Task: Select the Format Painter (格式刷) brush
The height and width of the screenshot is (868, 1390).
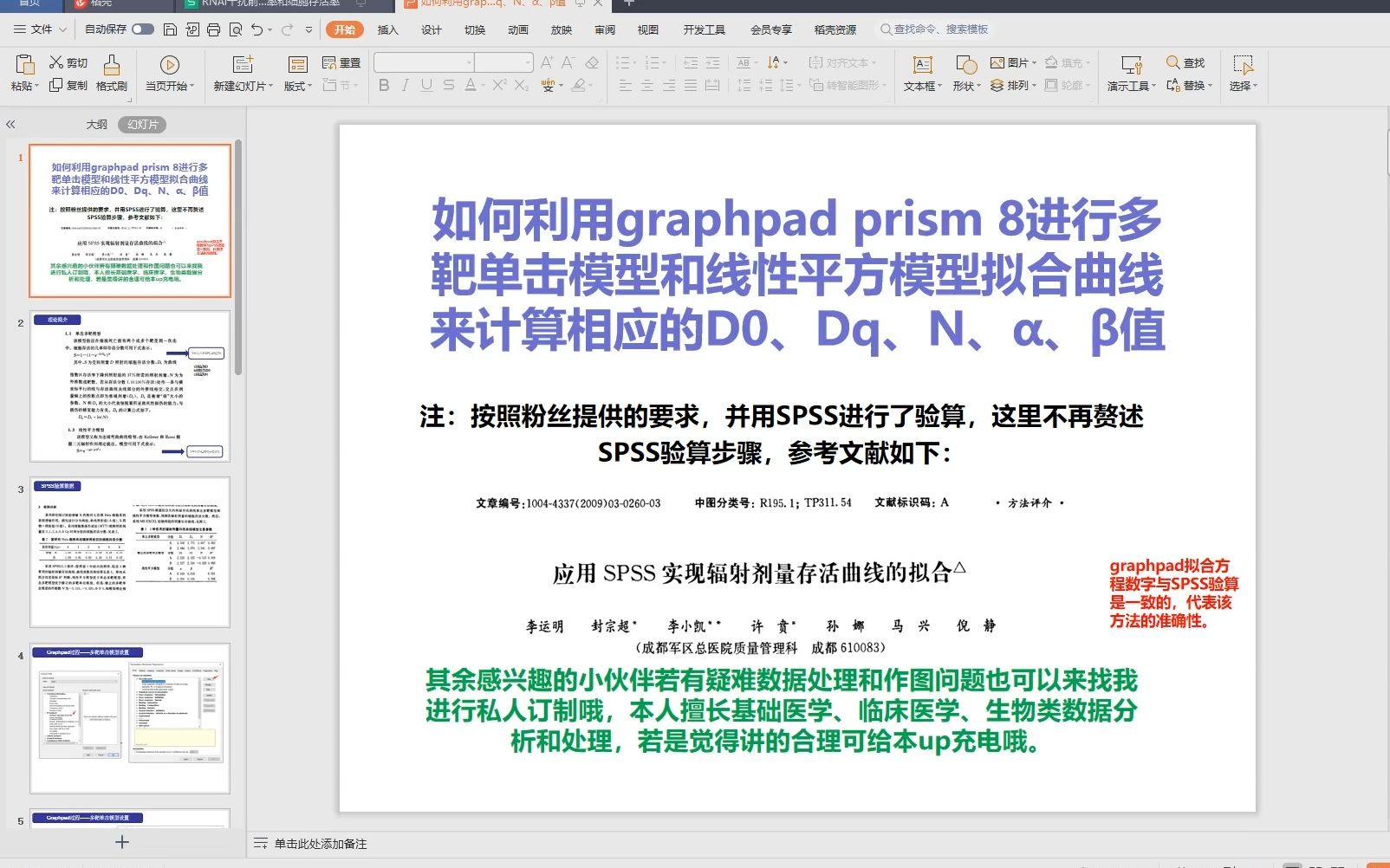Action: (x=112, y=64)
